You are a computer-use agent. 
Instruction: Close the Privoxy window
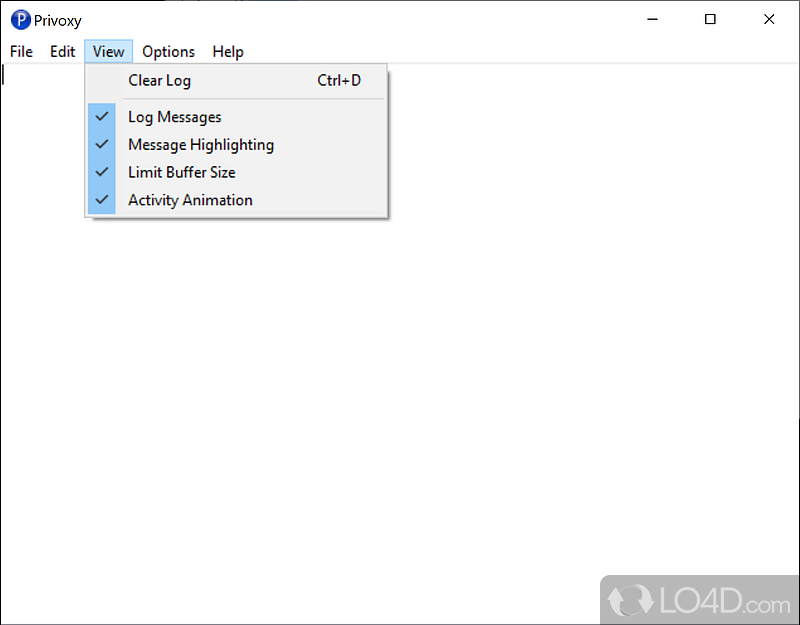pyautogui.click(x=768, y=20)
